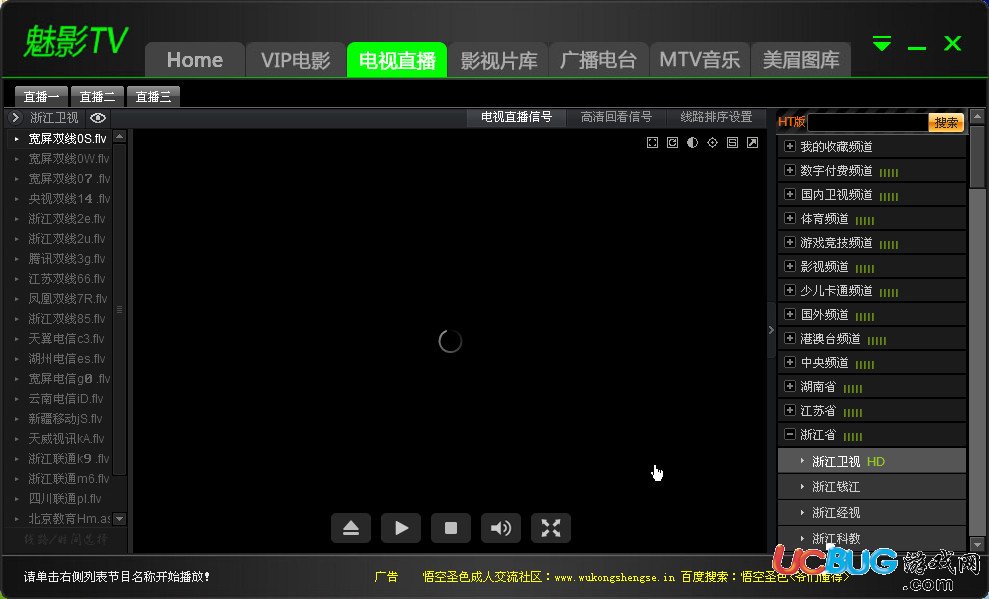Select the 直播二 sub-tab
The image size is (989, 599).
(x=97, y=96)
